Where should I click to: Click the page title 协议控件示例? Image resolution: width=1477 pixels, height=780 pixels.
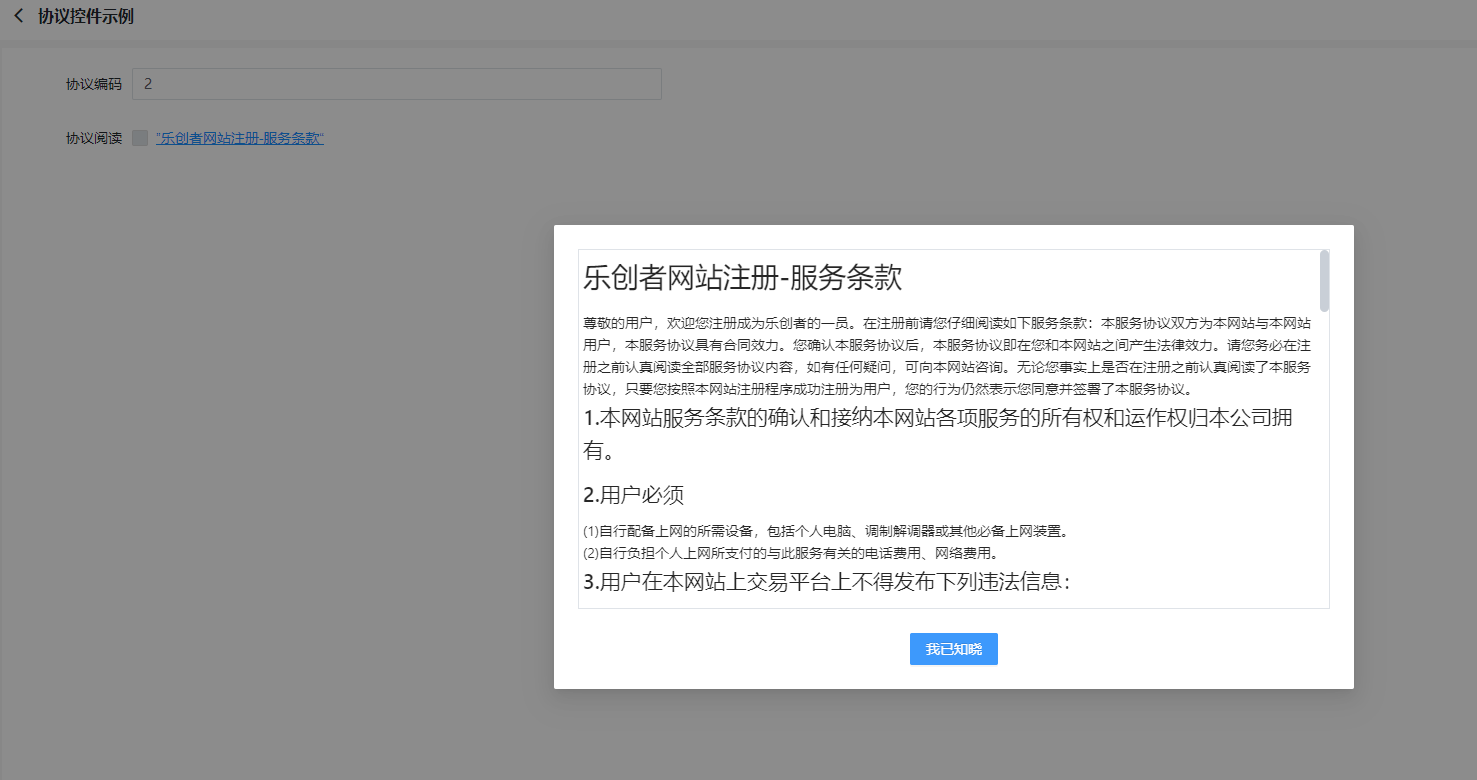point(86,17)
